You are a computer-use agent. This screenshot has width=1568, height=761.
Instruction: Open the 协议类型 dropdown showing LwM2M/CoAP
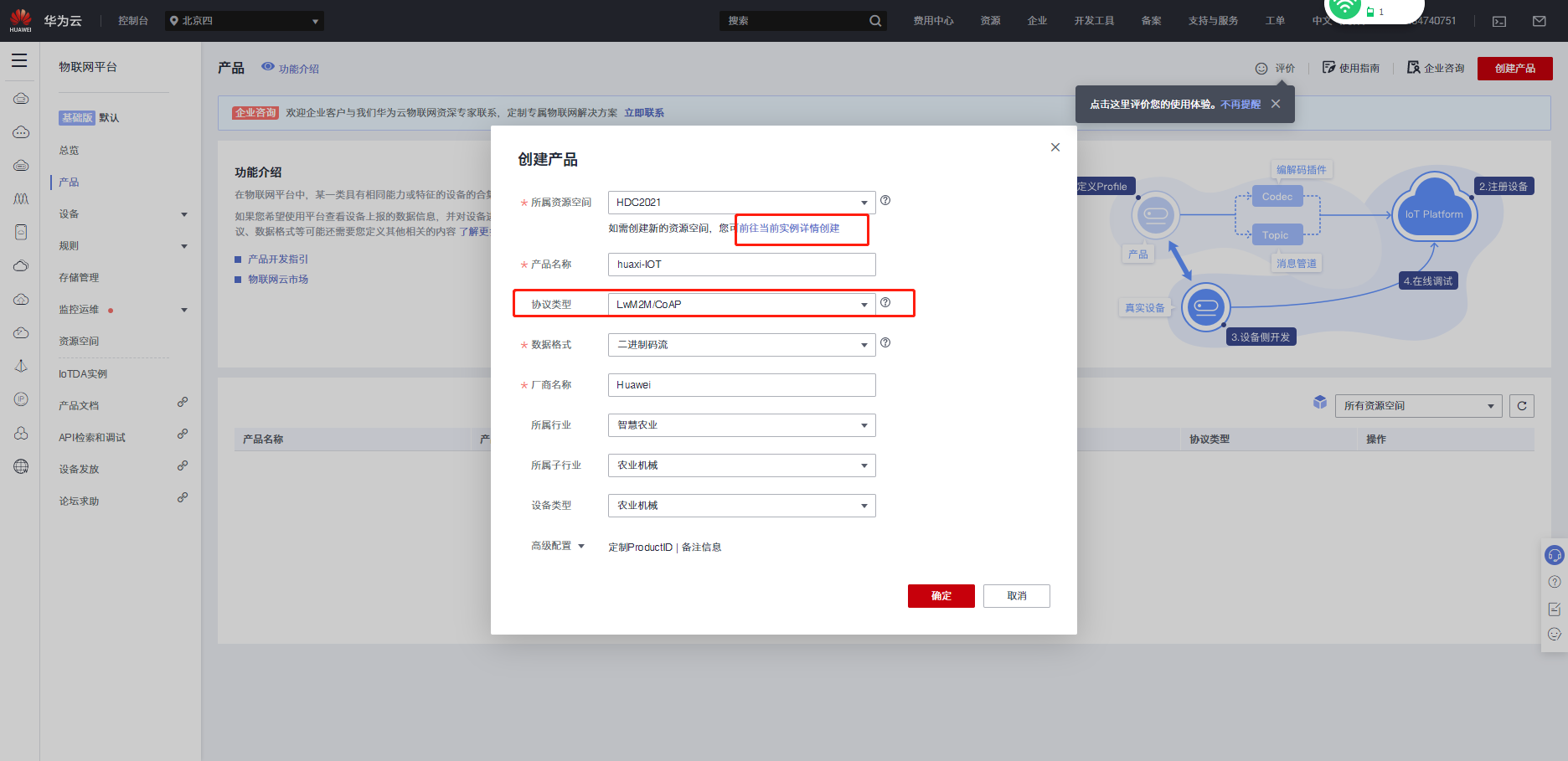coord(741,305)
